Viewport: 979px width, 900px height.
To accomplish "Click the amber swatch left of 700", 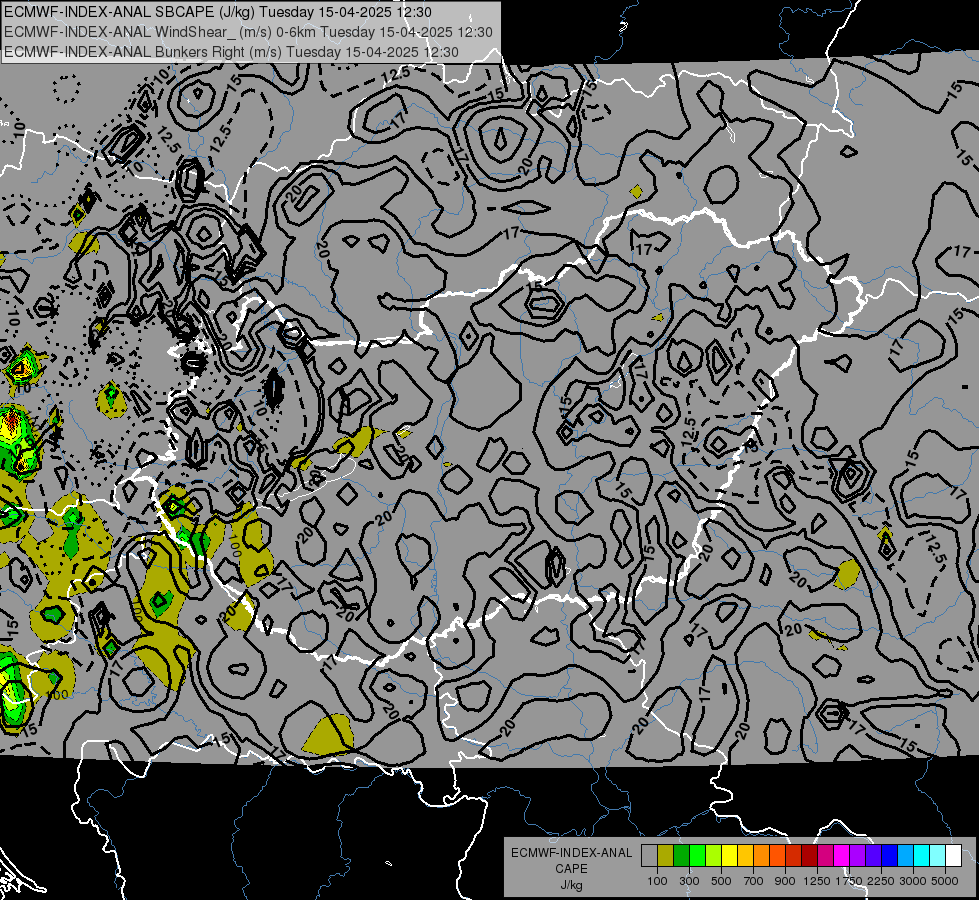I will [x=745, y=855].
